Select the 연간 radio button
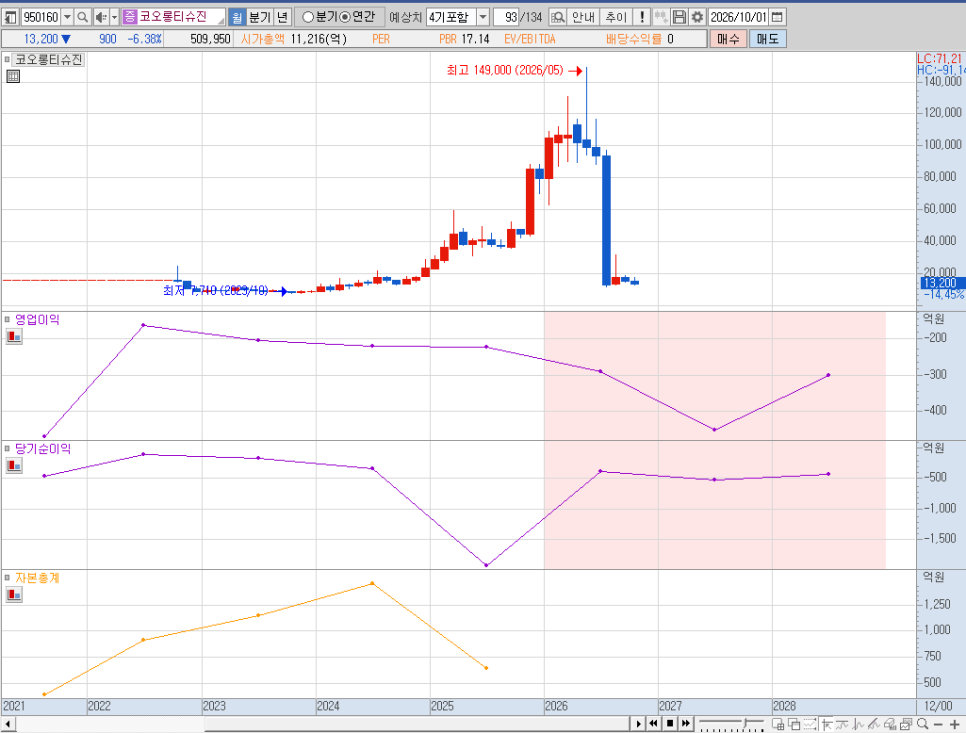The height and width of the screenshot is (733, 966). 345,17
